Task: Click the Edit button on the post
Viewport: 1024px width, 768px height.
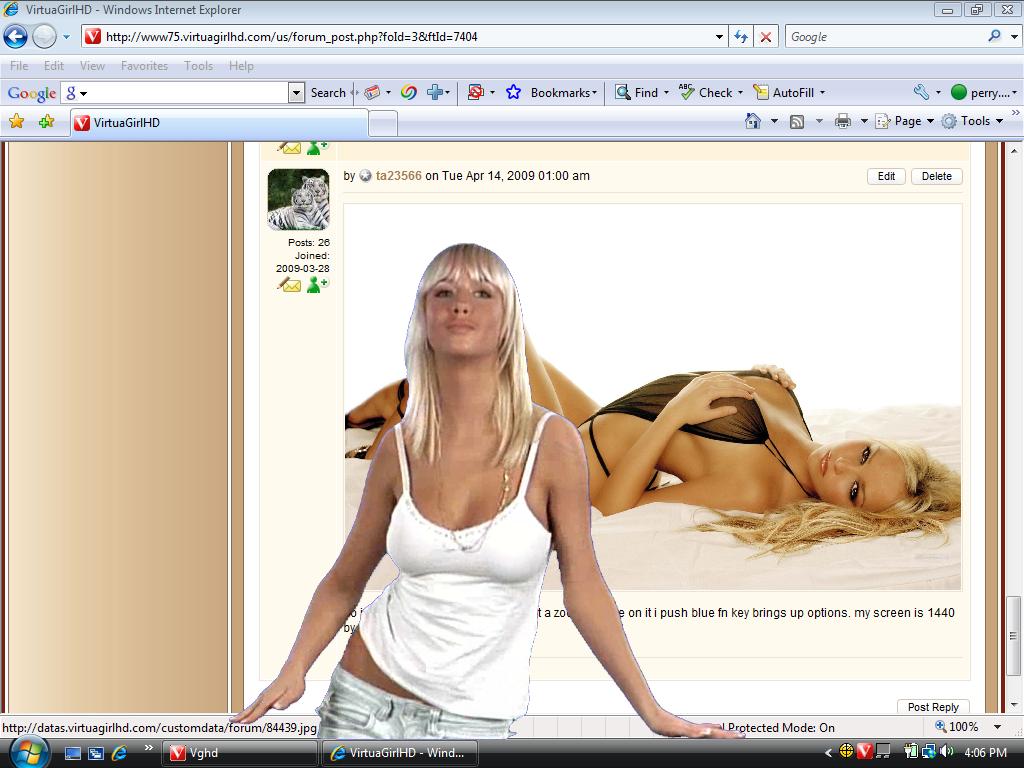Action: pos(886,176)
